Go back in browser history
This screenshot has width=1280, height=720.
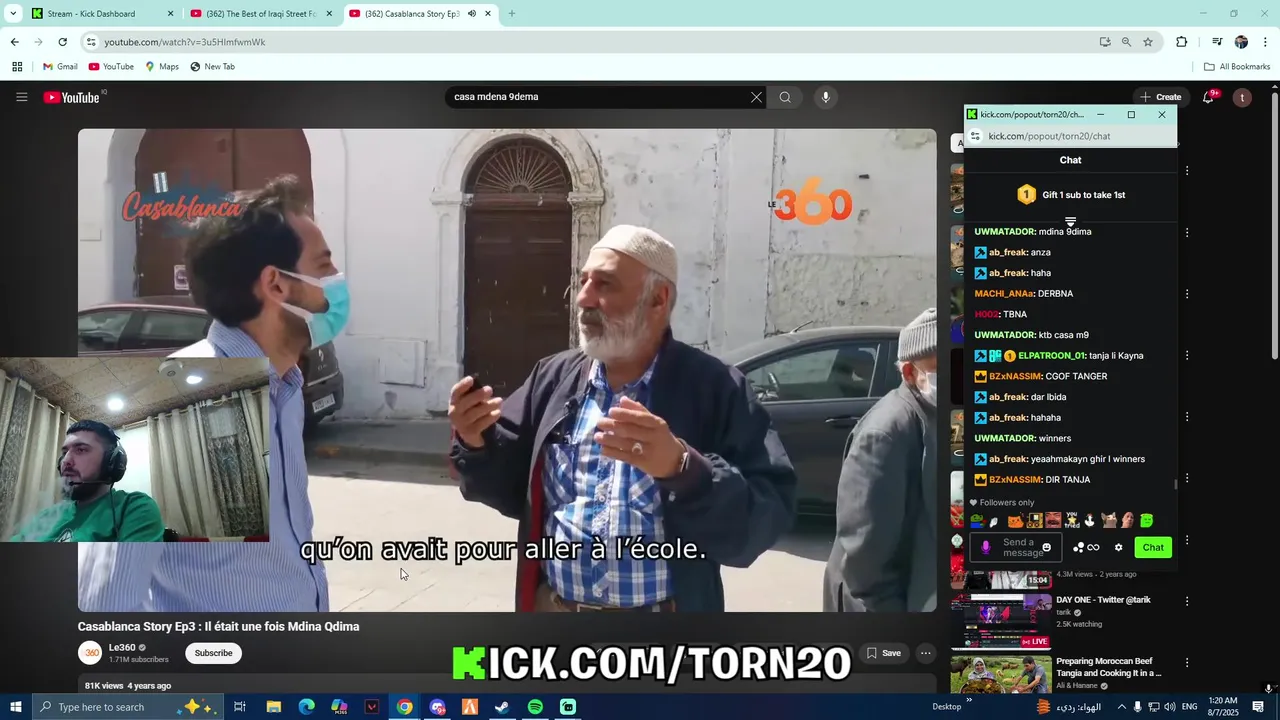(x=14, y=42)
